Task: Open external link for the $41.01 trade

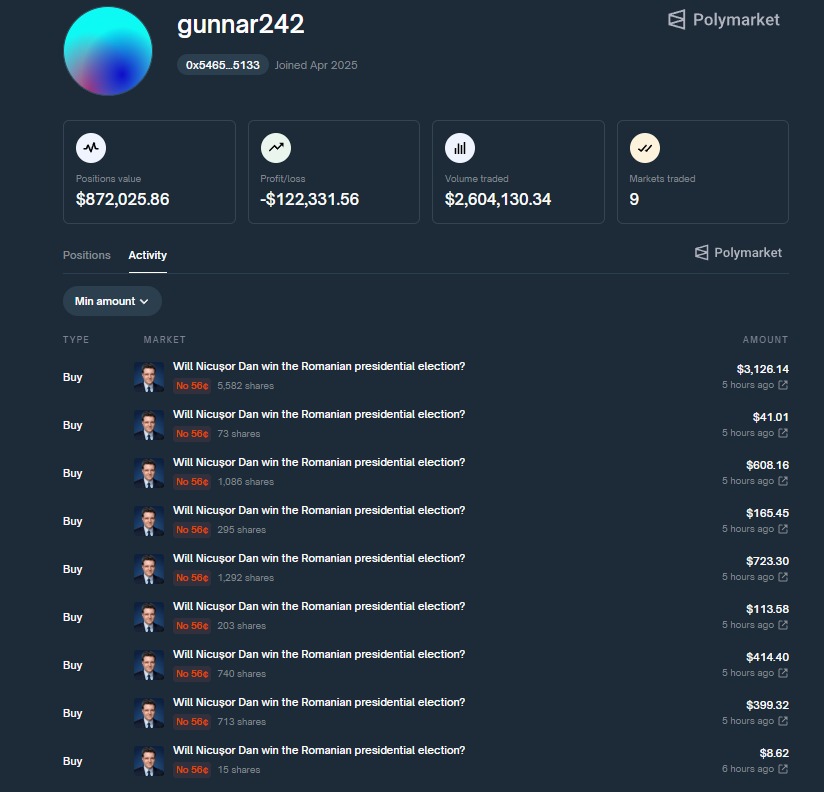Action: tap(783, 433)
